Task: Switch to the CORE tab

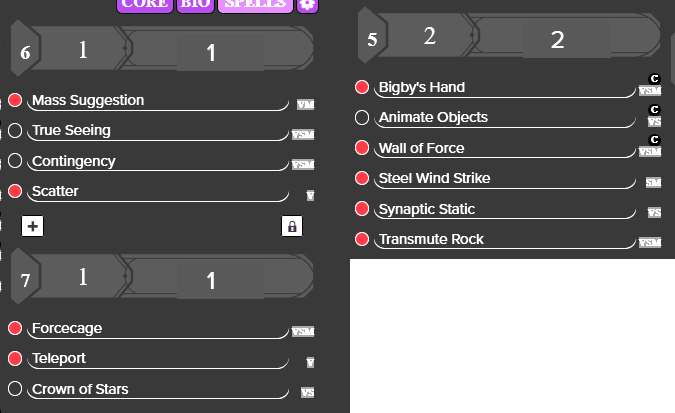Action: tap(145, 5)
